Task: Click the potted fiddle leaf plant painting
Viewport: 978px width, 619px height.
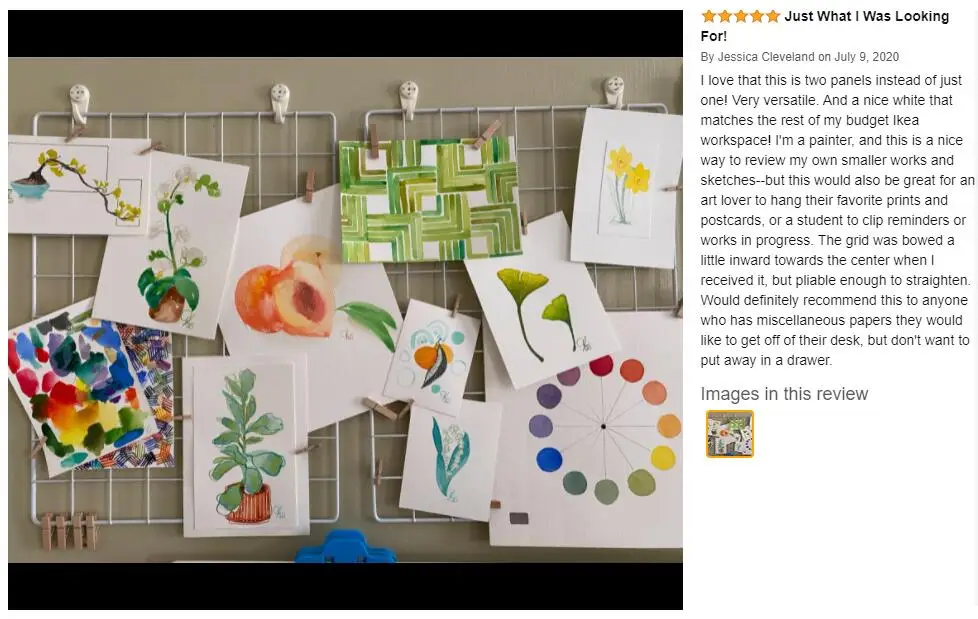Action: pos(246,446)
